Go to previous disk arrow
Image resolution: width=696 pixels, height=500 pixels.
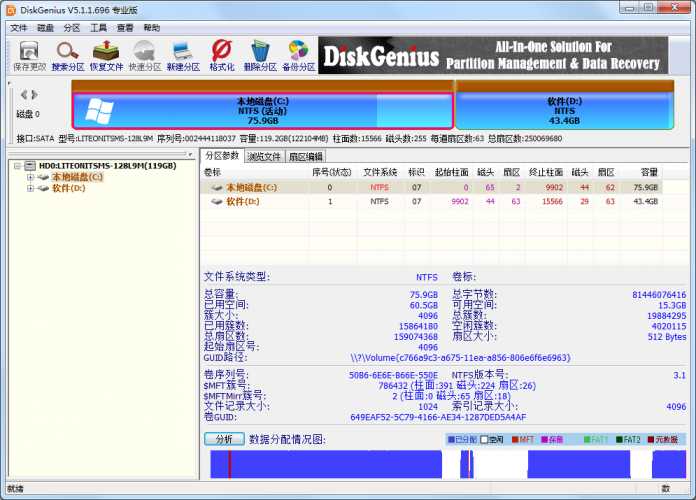point(24,95)
